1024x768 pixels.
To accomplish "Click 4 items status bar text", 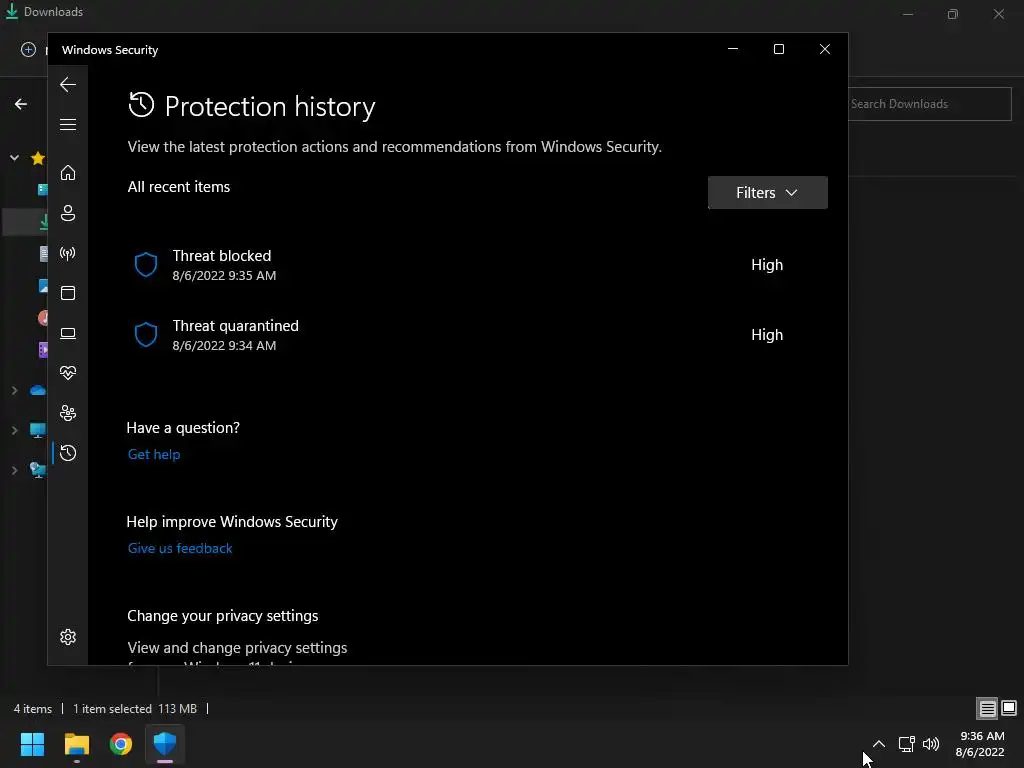I will [33, 709].
